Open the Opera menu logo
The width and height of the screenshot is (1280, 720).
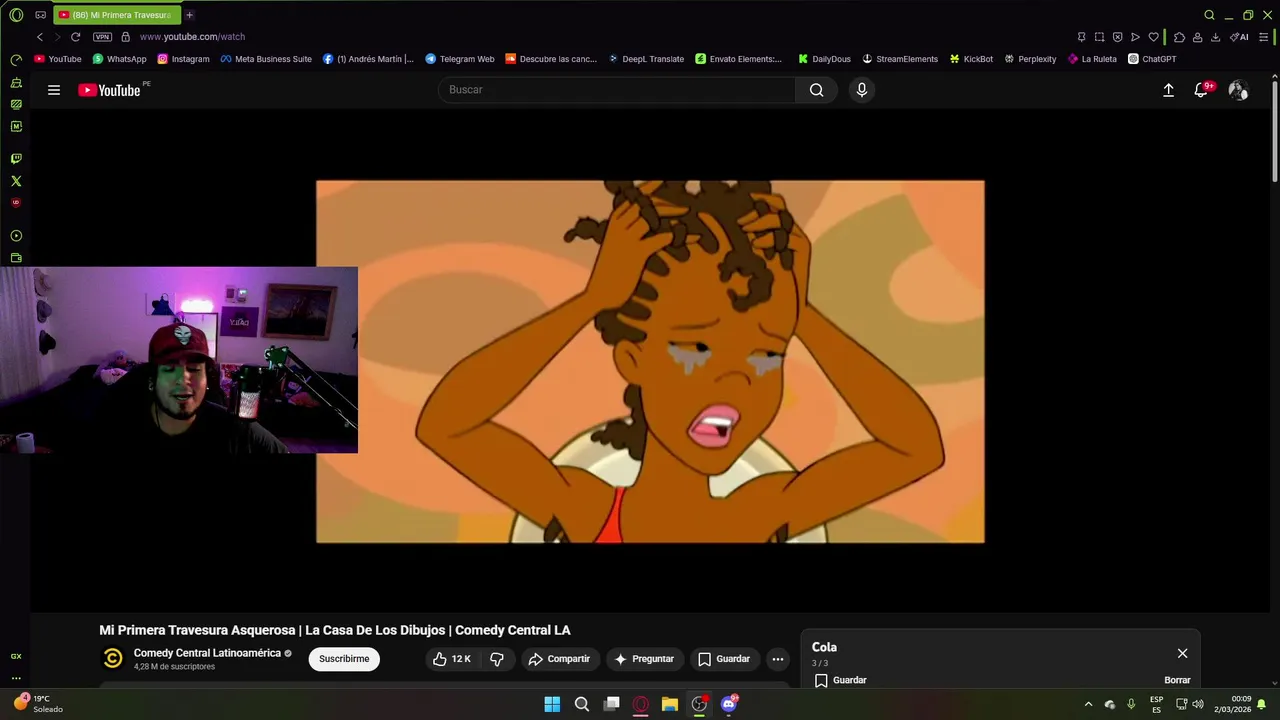[16, 15]
